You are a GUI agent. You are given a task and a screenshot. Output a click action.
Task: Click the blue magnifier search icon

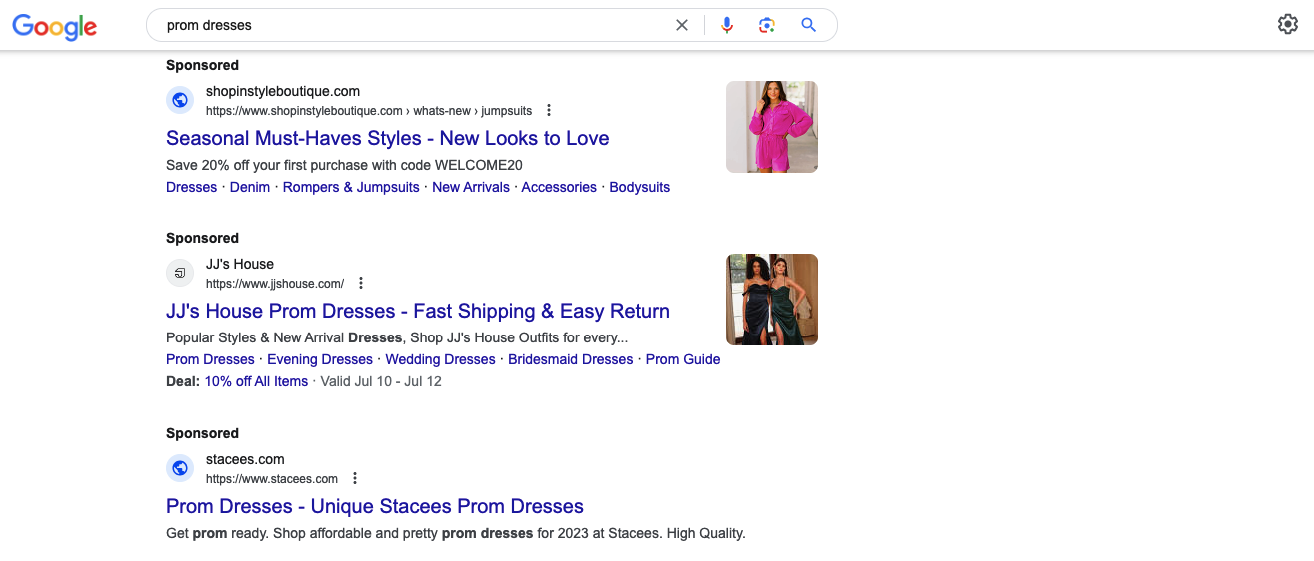click(809, 25)
